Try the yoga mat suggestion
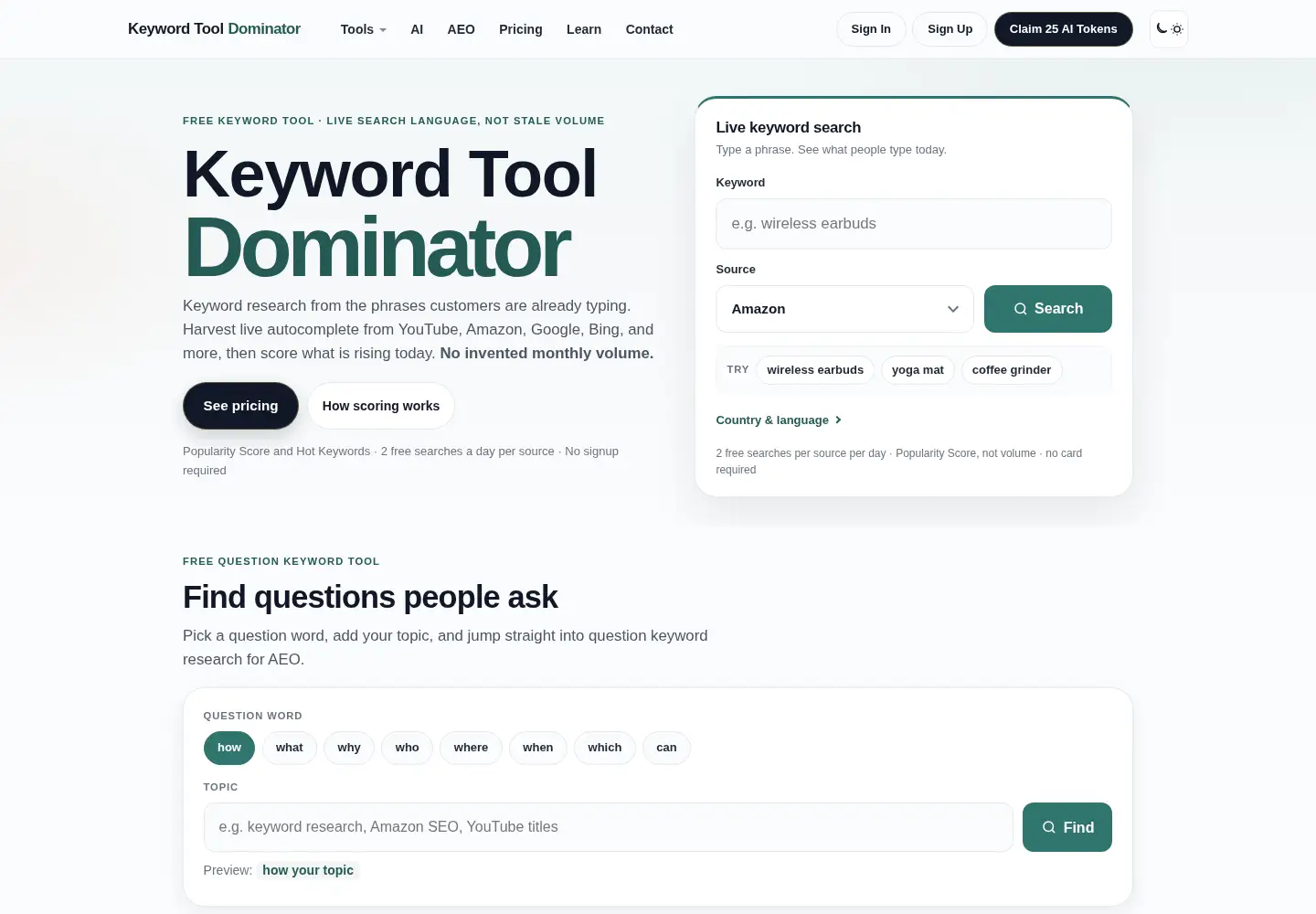The height and width of the screenshot is (914, 1316). [x=918, y=370]
